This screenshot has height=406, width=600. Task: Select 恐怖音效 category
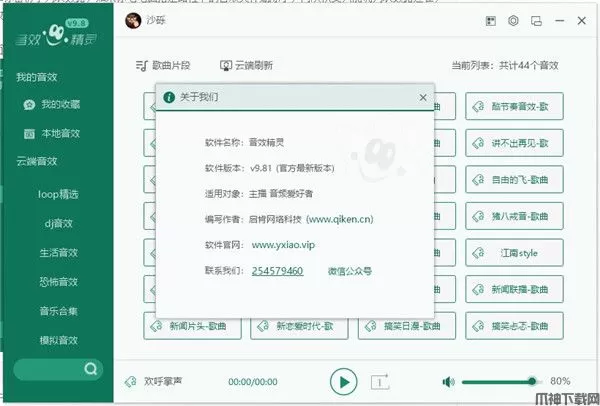[58, 282]
